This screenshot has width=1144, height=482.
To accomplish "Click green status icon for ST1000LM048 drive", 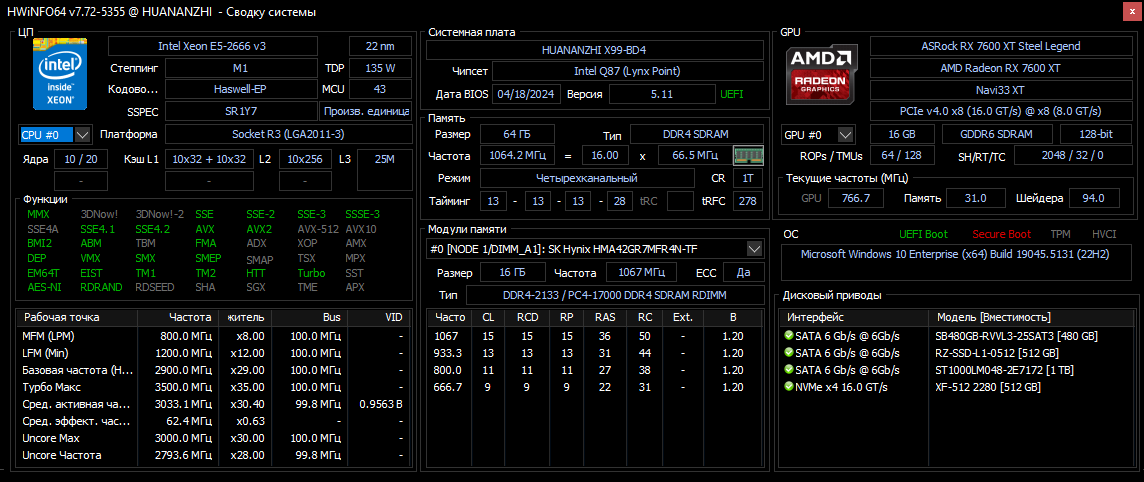I will pyautogui.click(x=788, y=369).
